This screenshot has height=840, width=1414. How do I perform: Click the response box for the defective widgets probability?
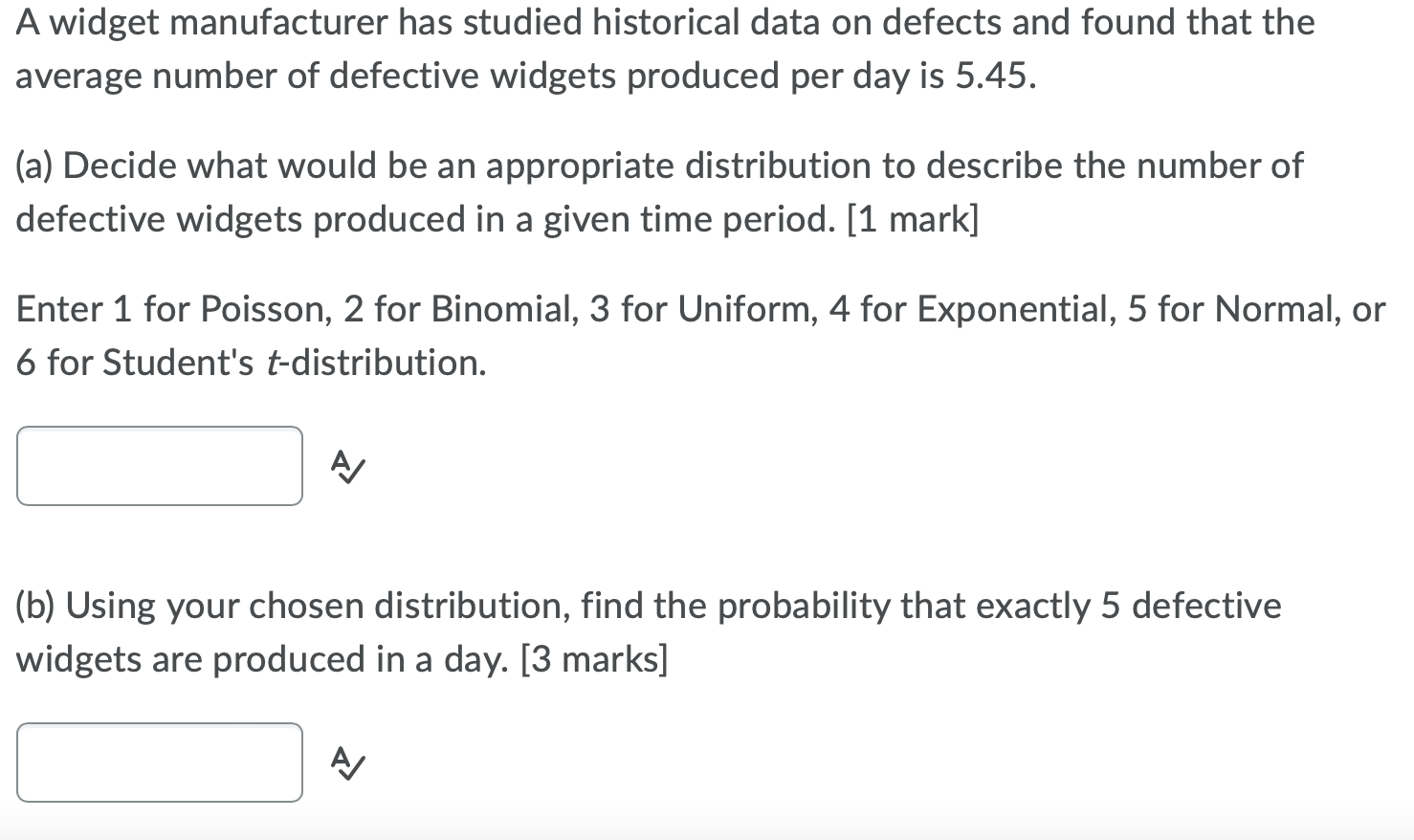click(x=159, y=763)
